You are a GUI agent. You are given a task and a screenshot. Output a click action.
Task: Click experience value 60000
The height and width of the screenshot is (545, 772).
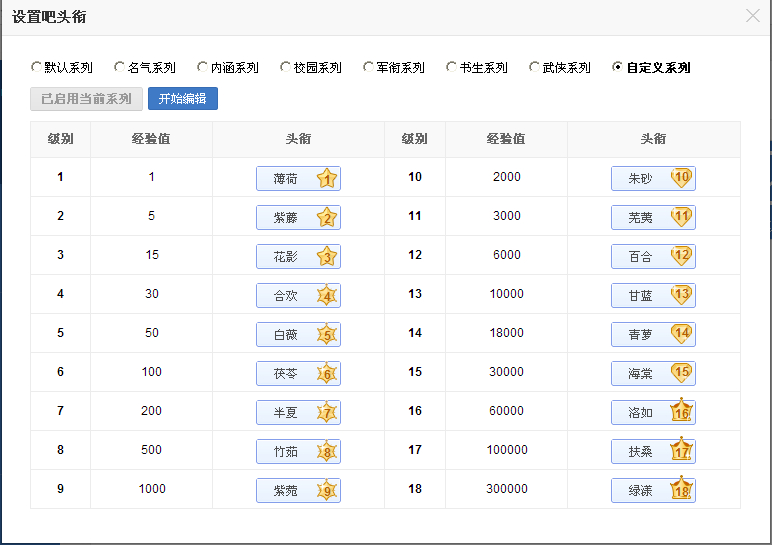507,411
